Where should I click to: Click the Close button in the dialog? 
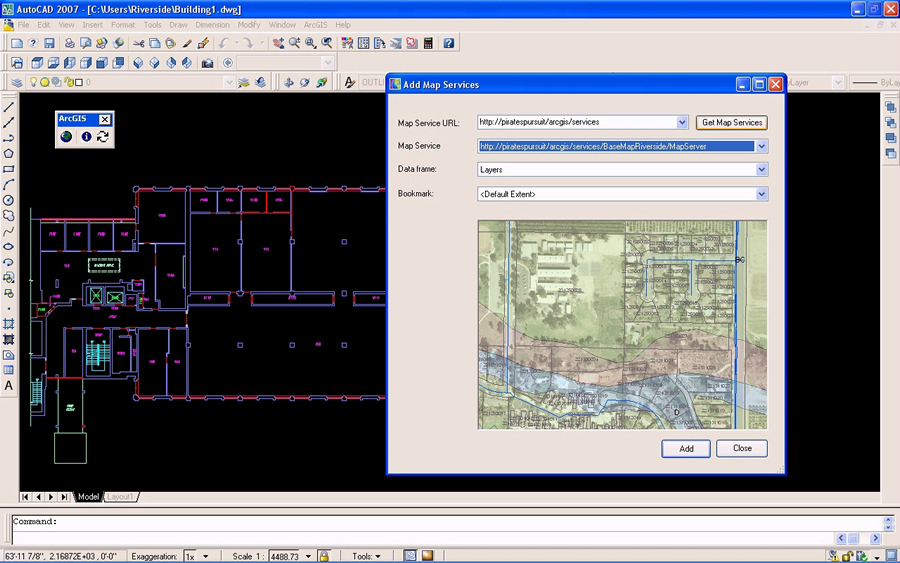click(x=741, y=448)
